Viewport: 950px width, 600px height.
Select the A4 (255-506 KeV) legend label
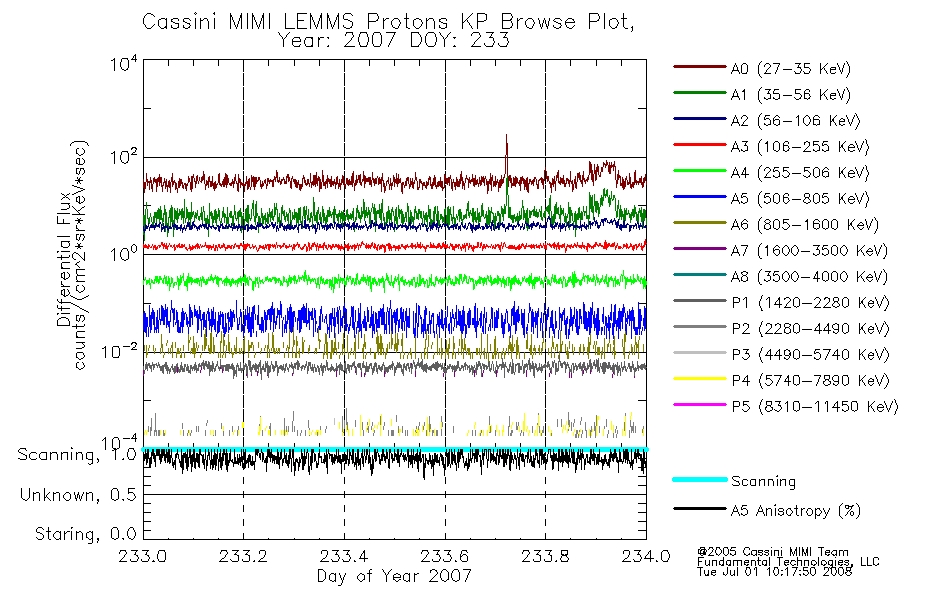tap(800, 173)
